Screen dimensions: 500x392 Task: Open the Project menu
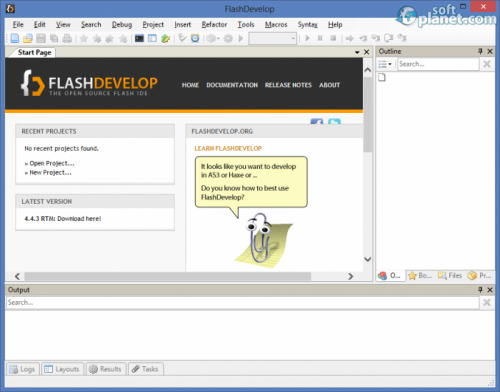point(153,24)
